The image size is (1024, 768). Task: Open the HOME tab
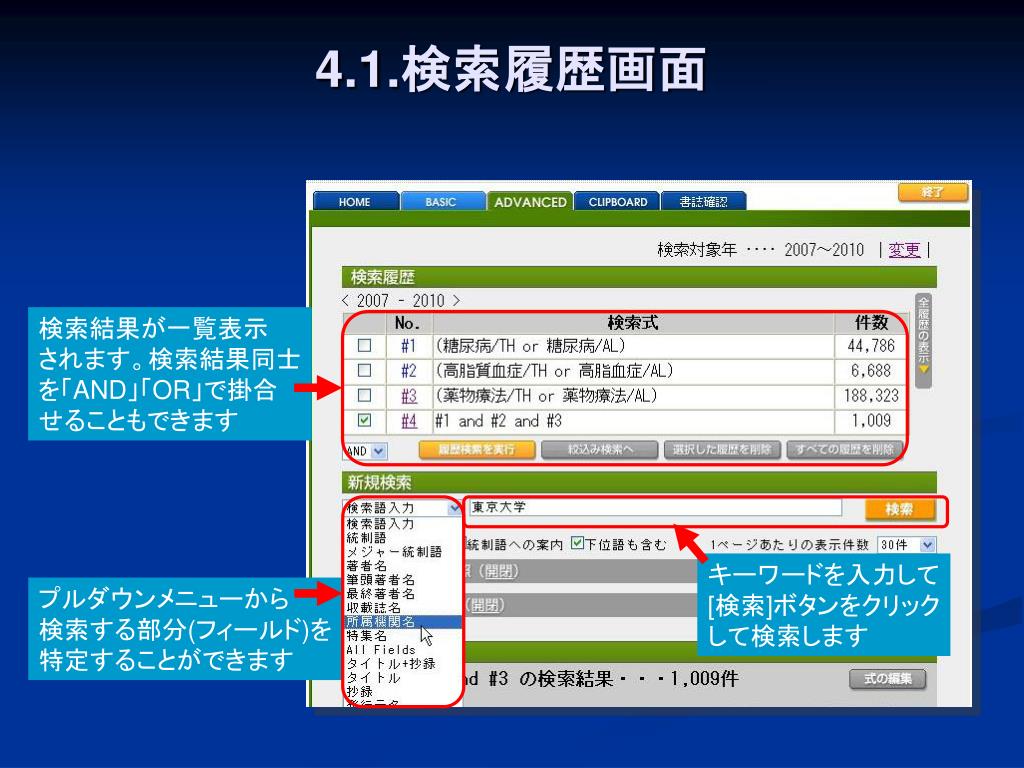355,202
